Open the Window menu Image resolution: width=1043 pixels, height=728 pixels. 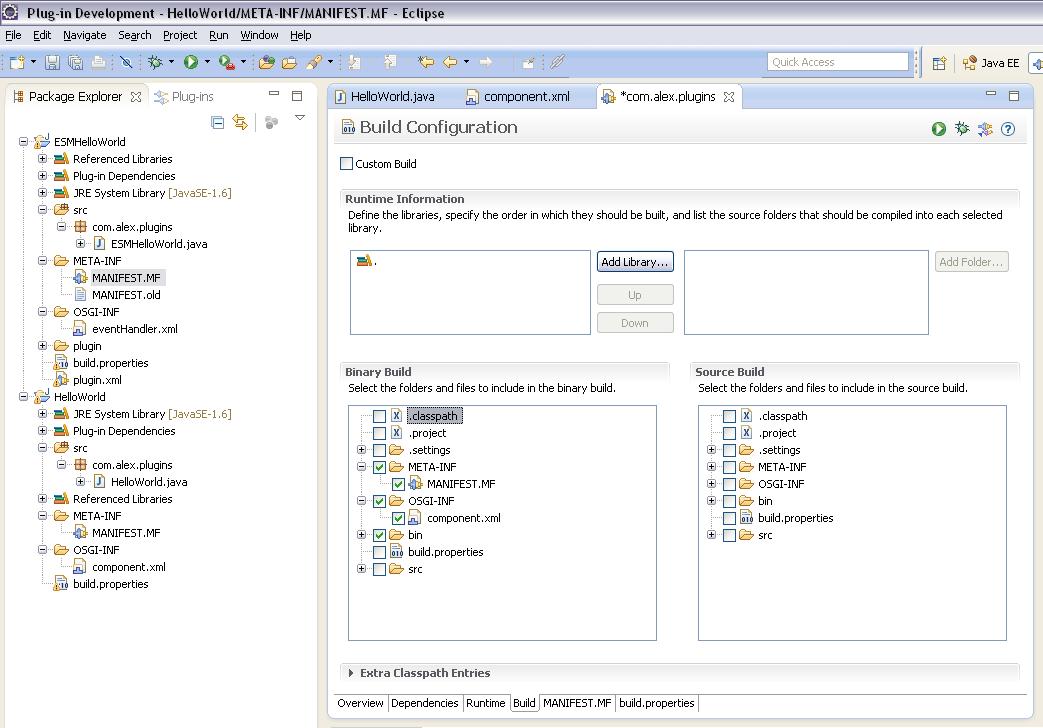259,35
